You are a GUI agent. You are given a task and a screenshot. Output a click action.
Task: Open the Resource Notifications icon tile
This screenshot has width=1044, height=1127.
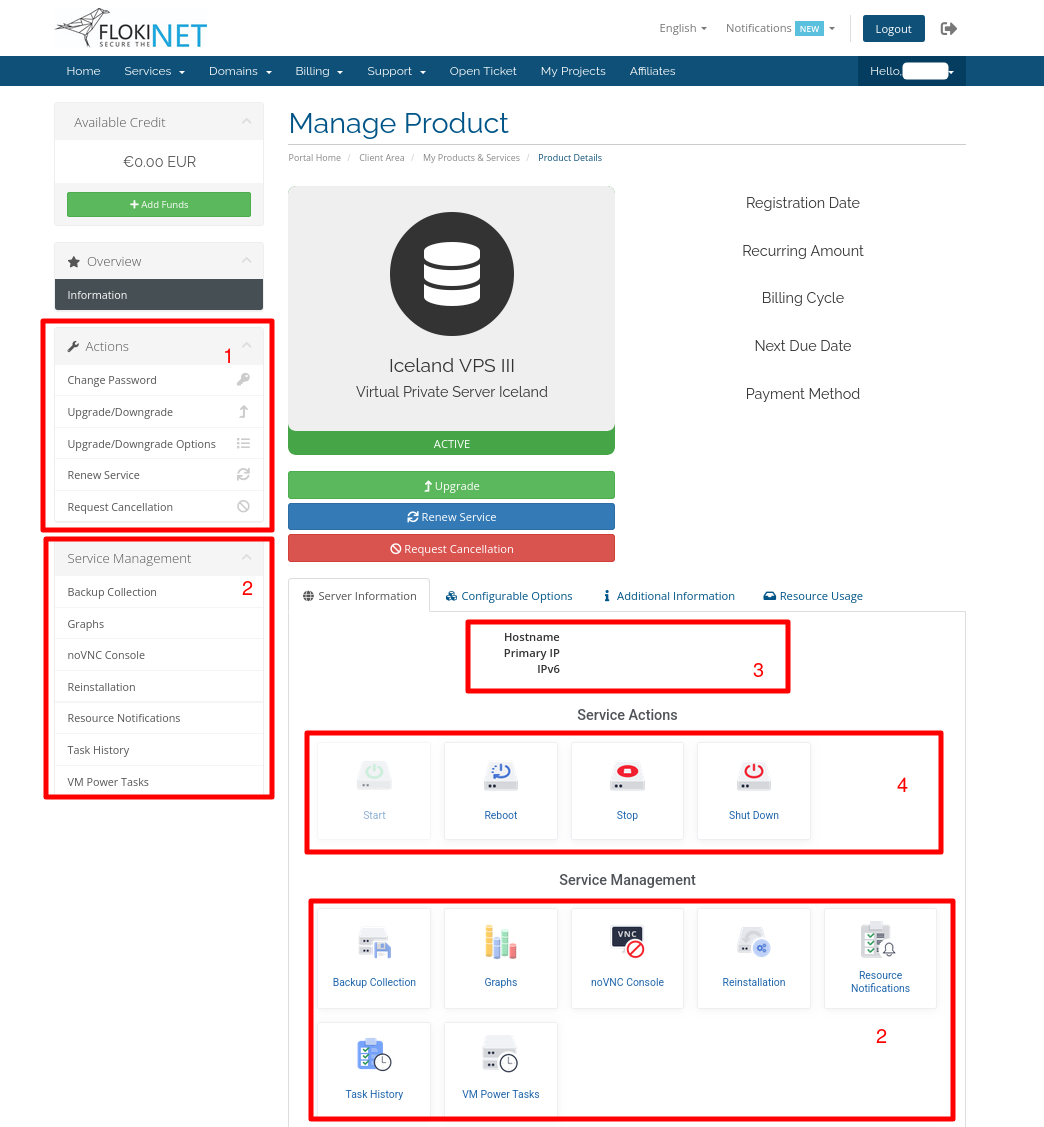(880, 942)
